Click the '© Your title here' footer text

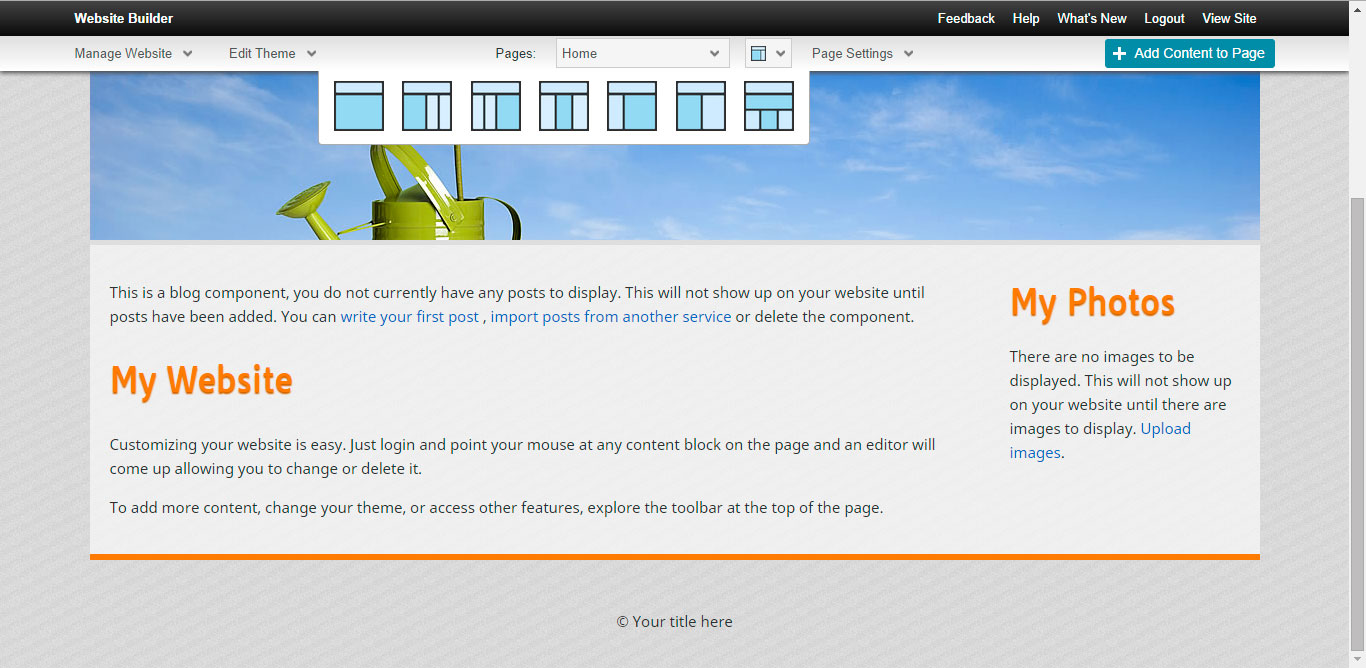(x=675, y=622)
